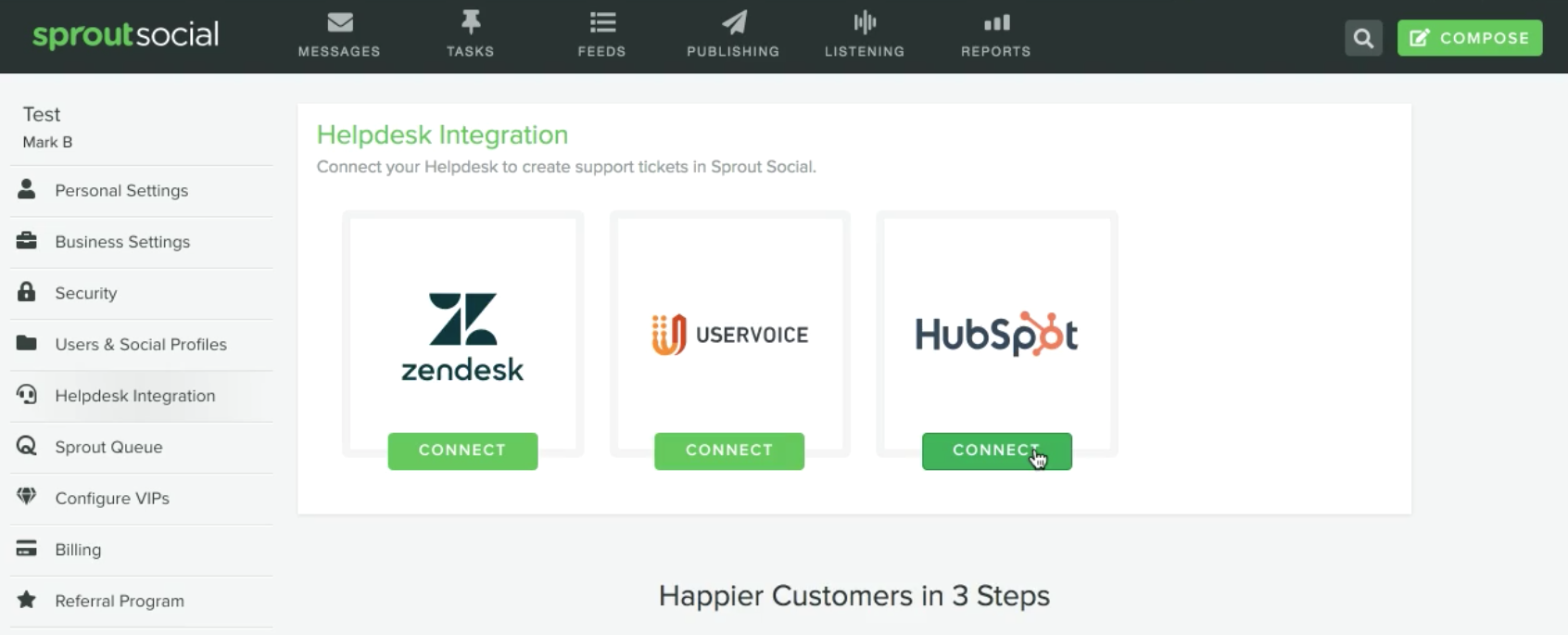Select Helpdesk Integration in sidebar

click(142, 396)
